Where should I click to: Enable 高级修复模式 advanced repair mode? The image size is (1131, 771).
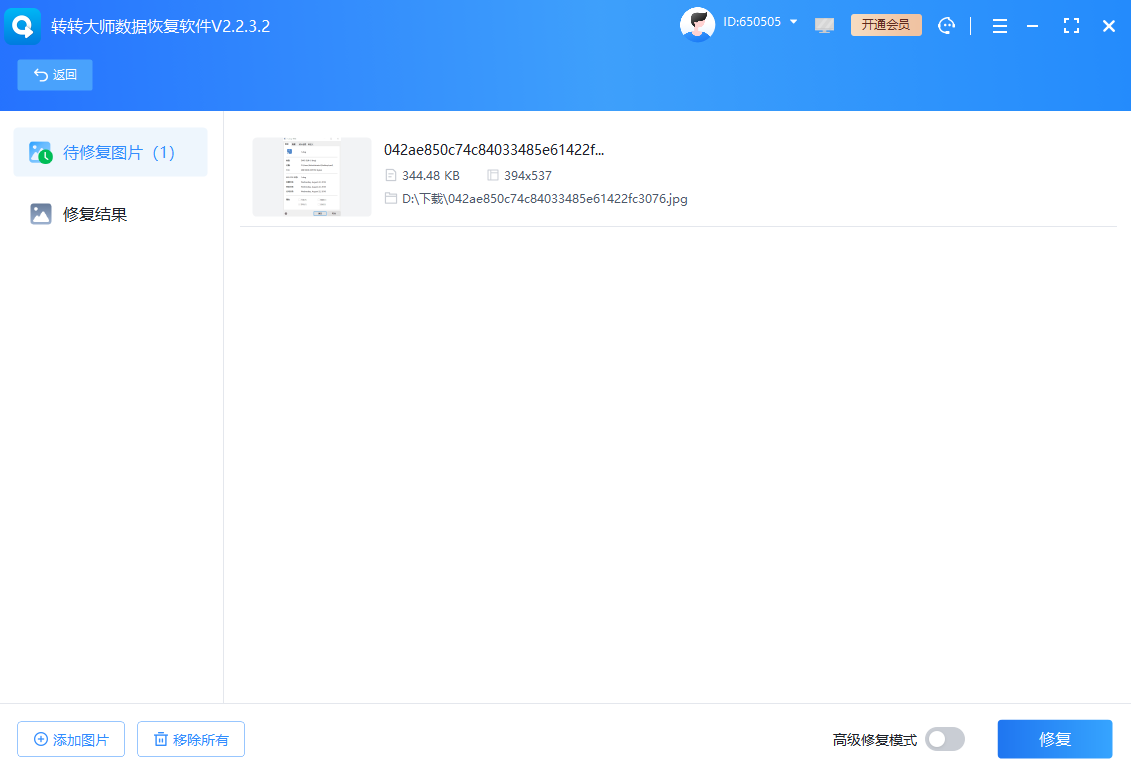point(943,739)
